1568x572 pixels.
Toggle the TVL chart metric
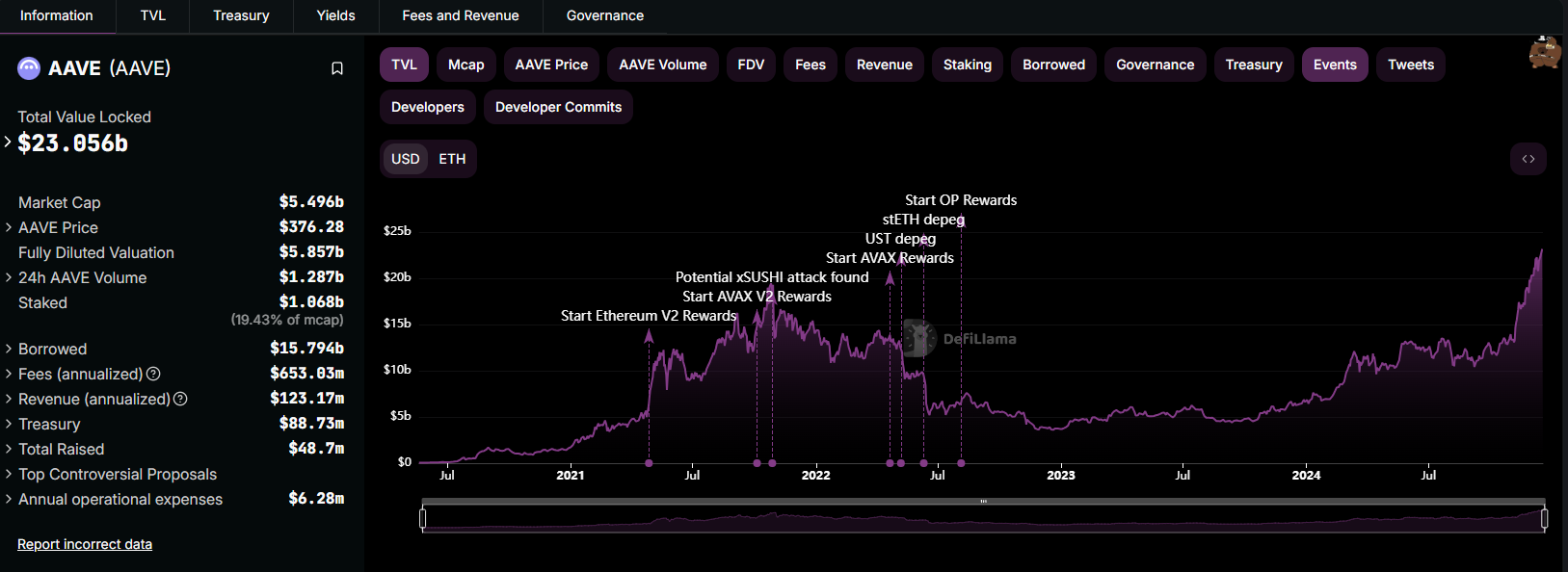(404, 65)
